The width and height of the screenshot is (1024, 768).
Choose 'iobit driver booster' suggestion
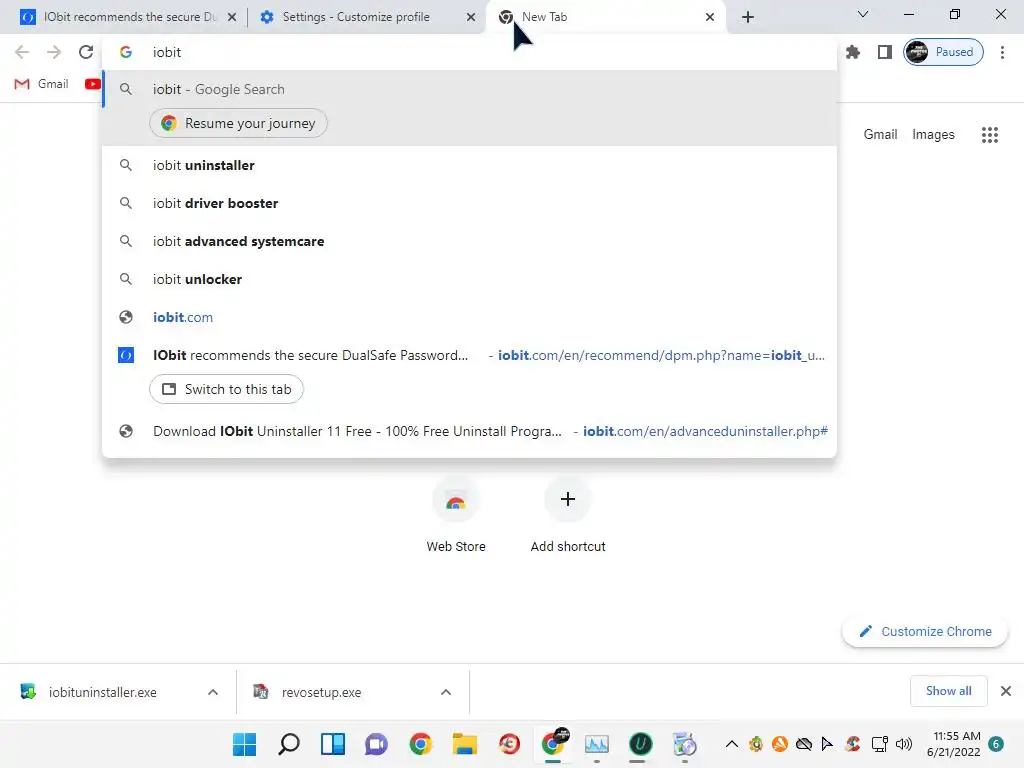click(469, 203)
